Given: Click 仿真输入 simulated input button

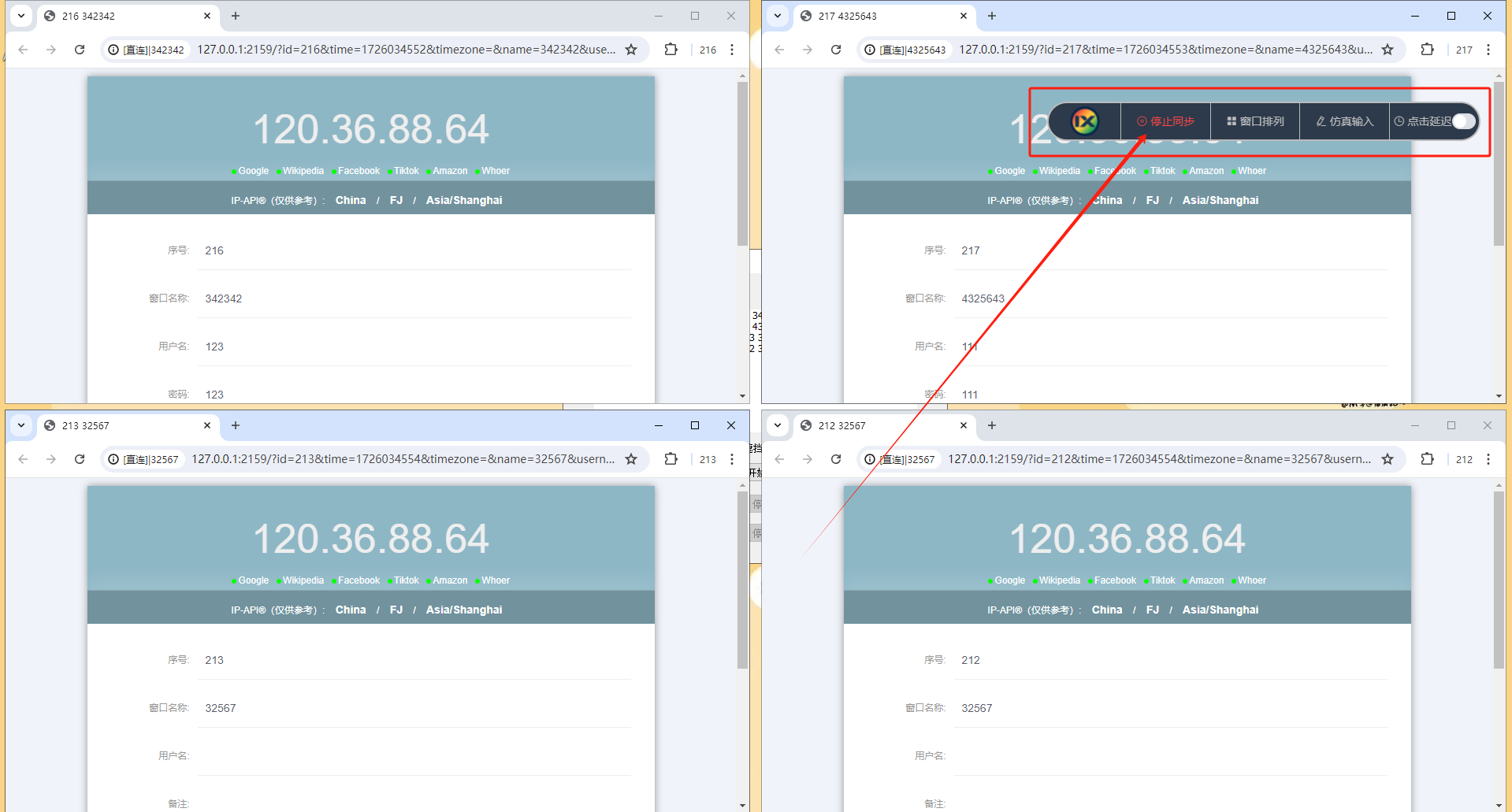Looking at the screenshot, I should [x=1344, y=121].
